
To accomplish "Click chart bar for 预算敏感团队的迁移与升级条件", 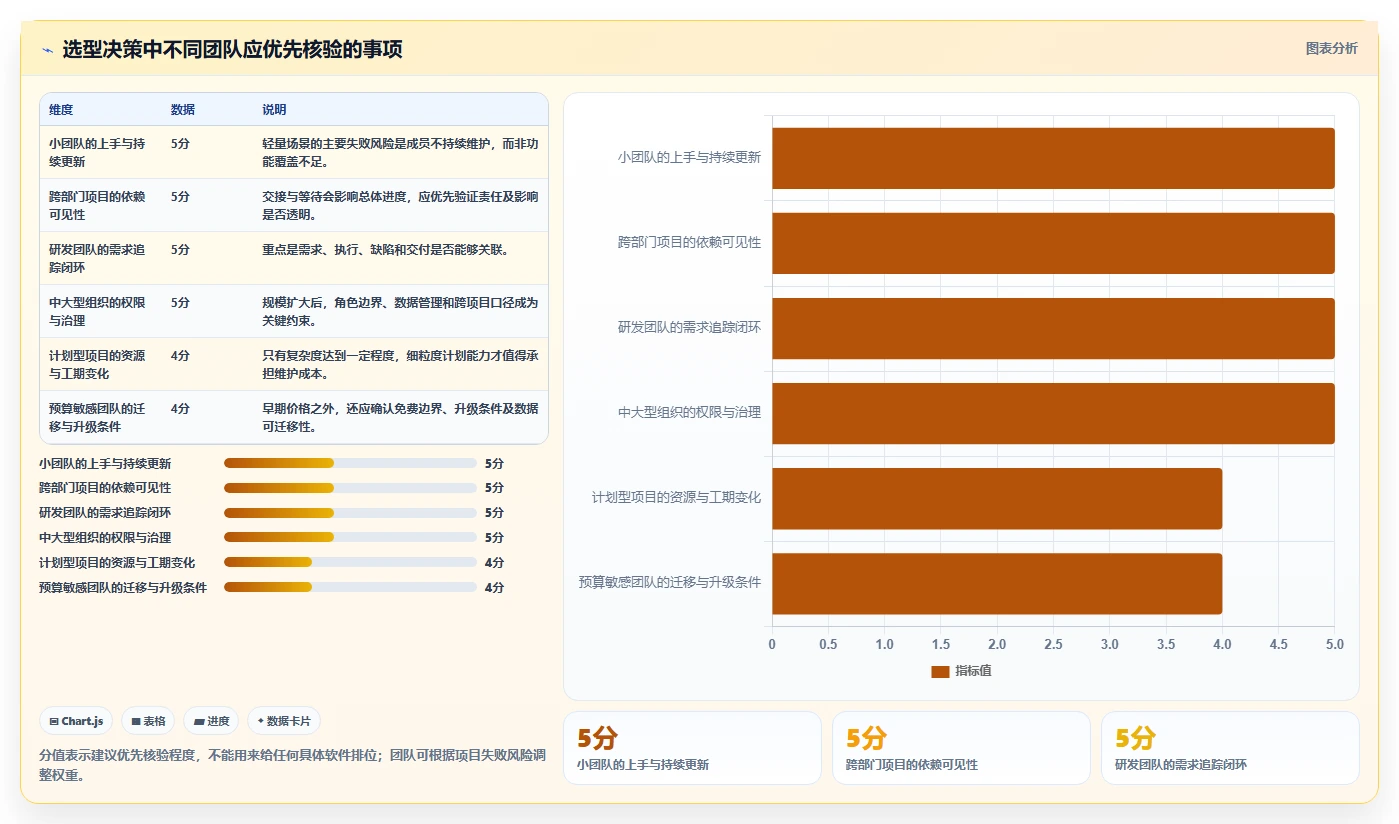I will pos(997,583).
